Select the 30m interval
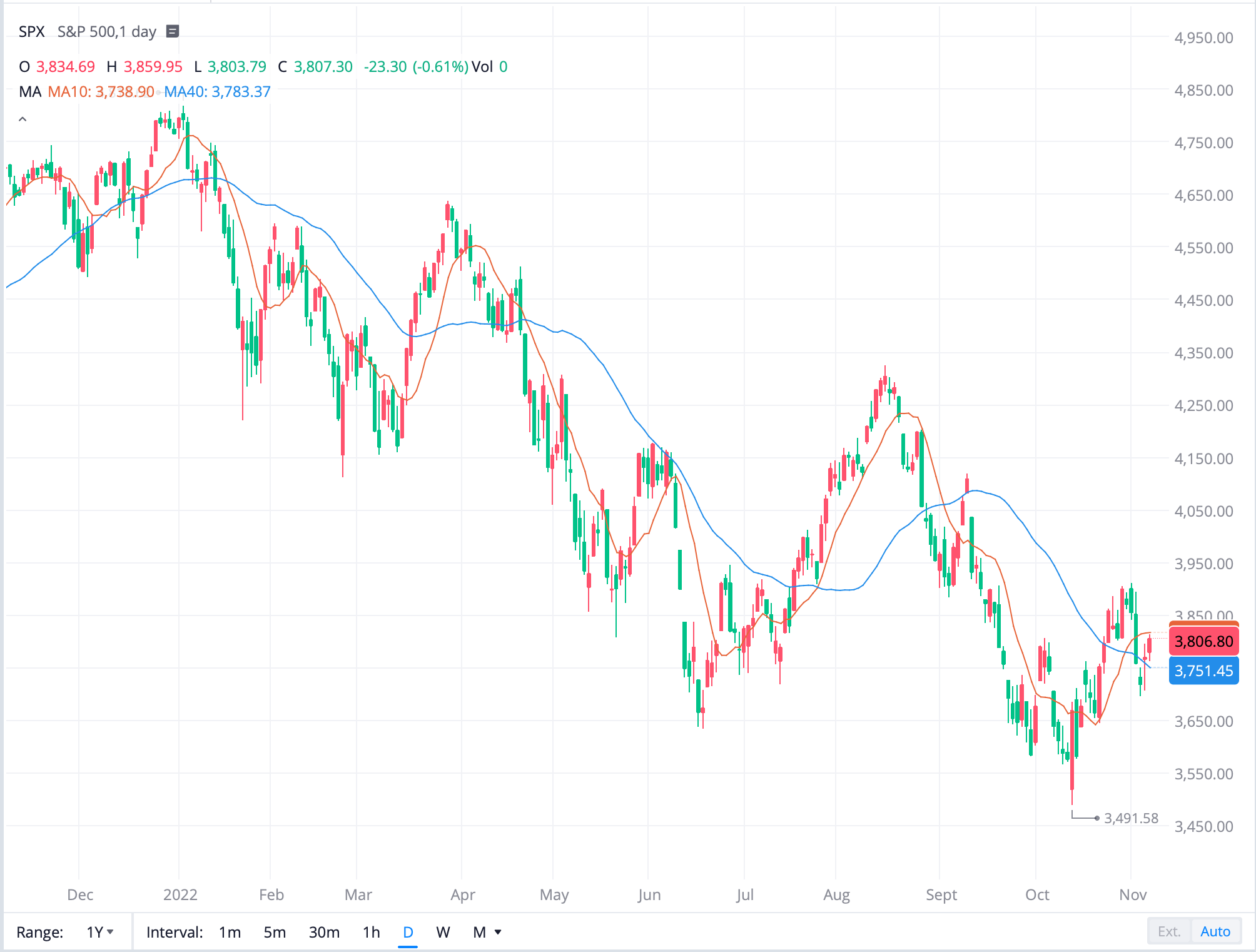This screenshot has width=1256, height=952. tap(324, 931)
